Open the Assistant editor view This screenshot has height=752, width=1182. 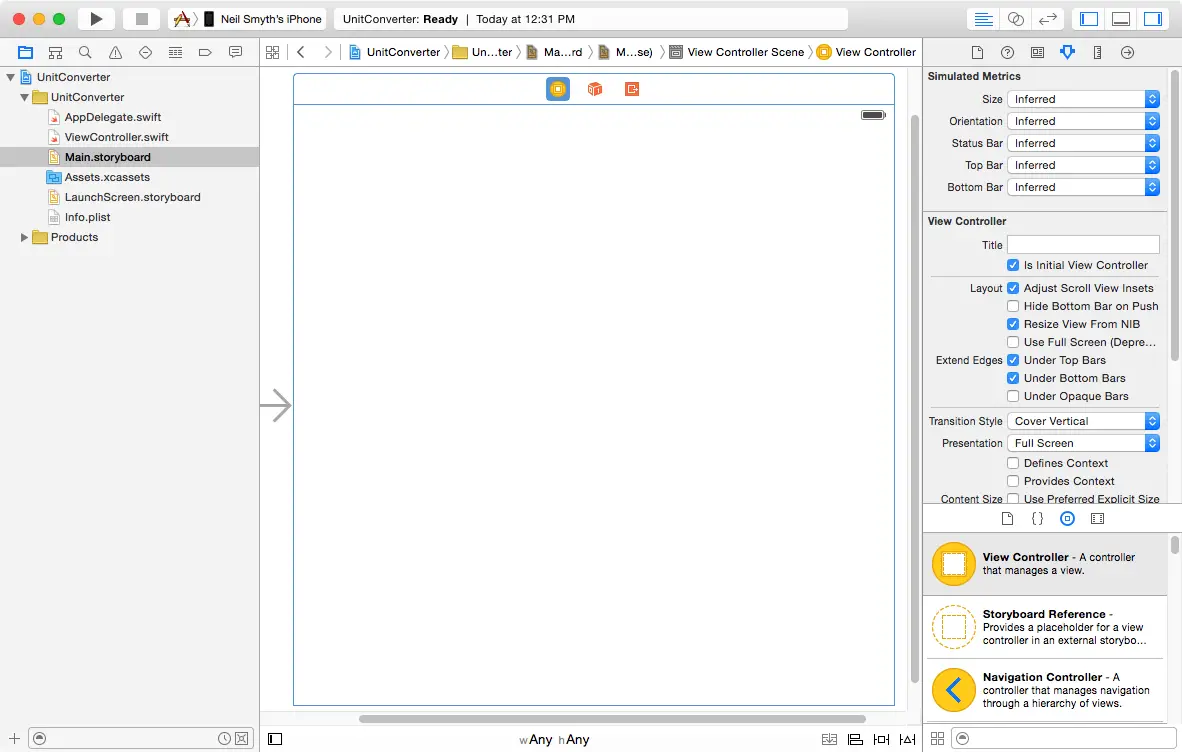pos(1016,19)
